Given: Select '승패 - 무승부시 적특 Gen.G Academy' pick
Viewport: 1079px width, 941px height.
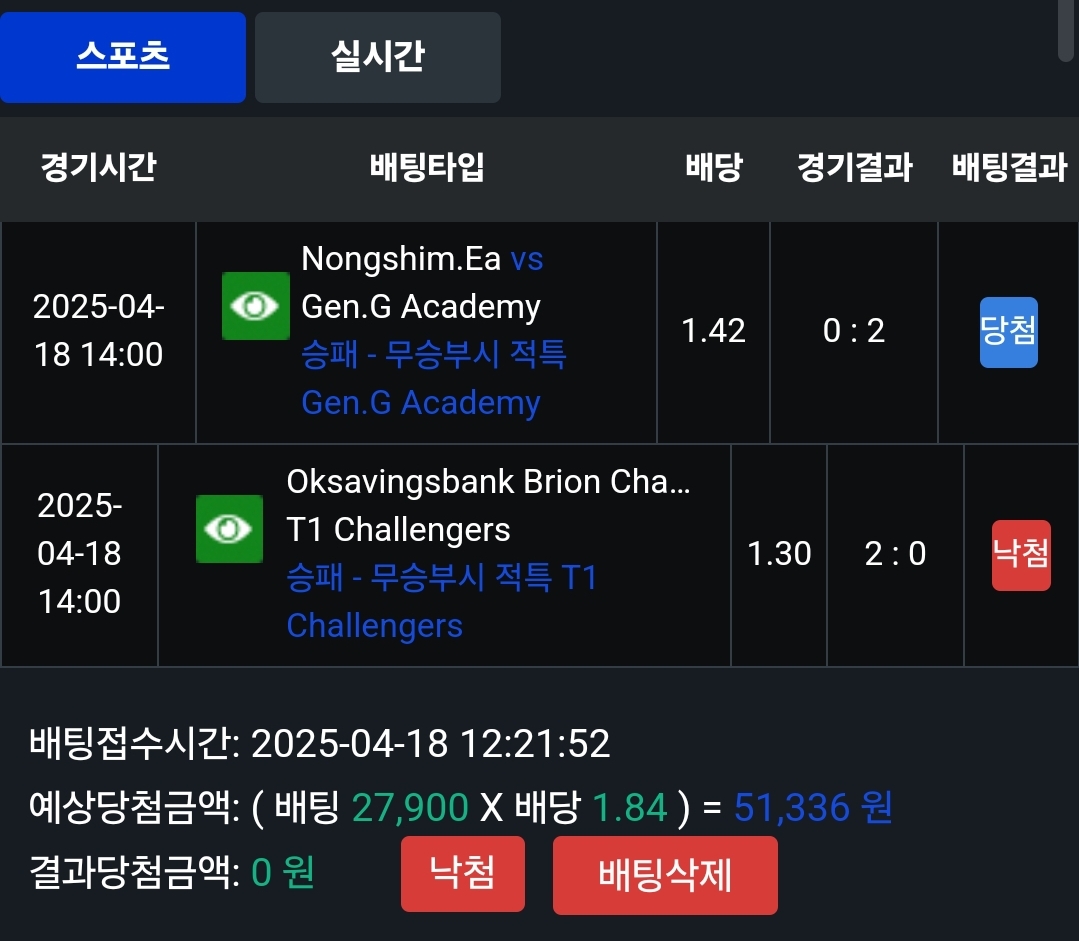Looking at the screenshot, I should point(434,378).
